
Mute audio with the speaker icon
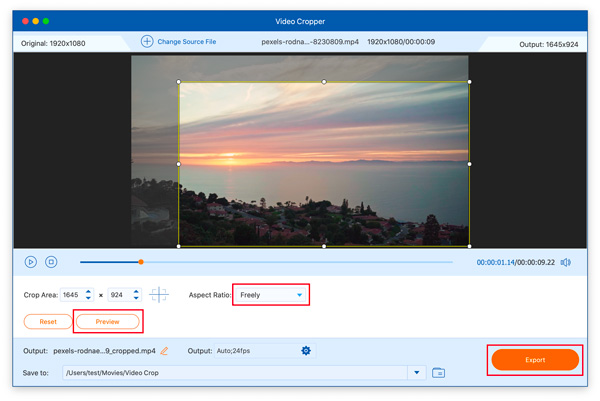pos(566,262)
